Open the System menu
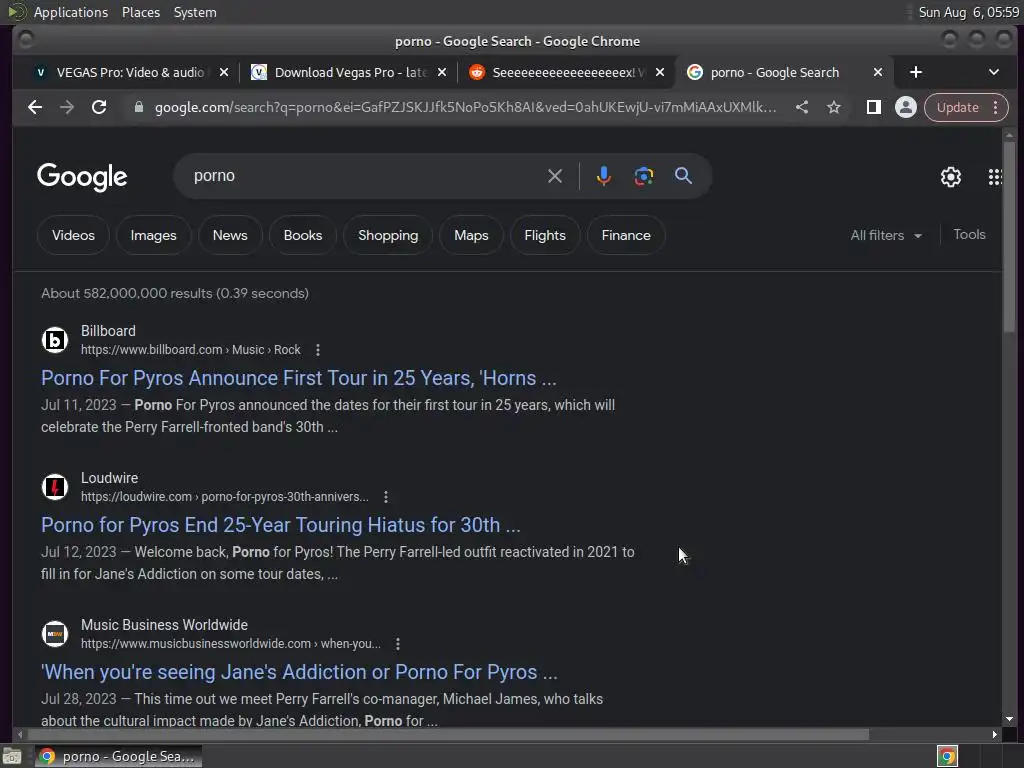 (x=195, y=12)
